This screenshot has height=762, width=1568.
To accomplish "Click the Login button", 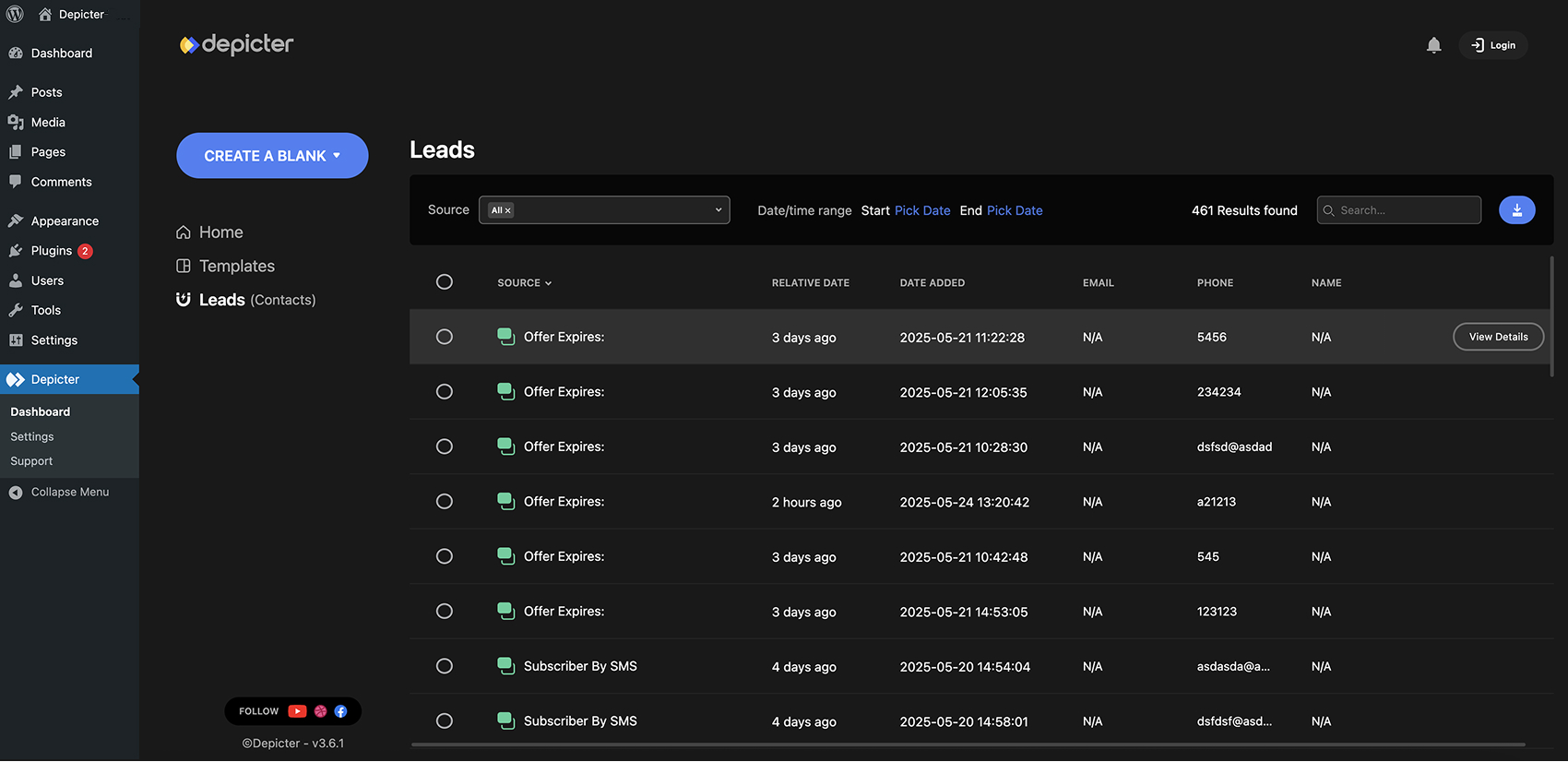I will click(1493, 45).
